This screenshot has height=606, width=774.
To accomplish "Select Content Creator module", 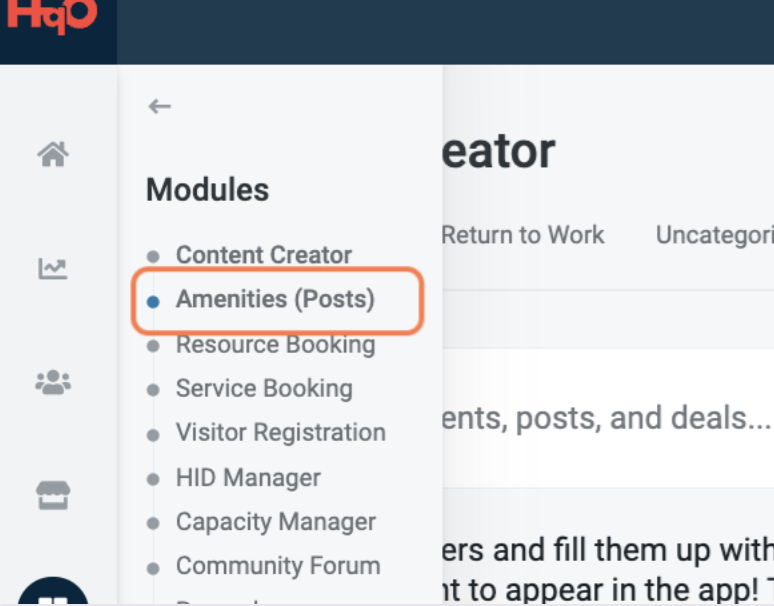I will 263,255.
